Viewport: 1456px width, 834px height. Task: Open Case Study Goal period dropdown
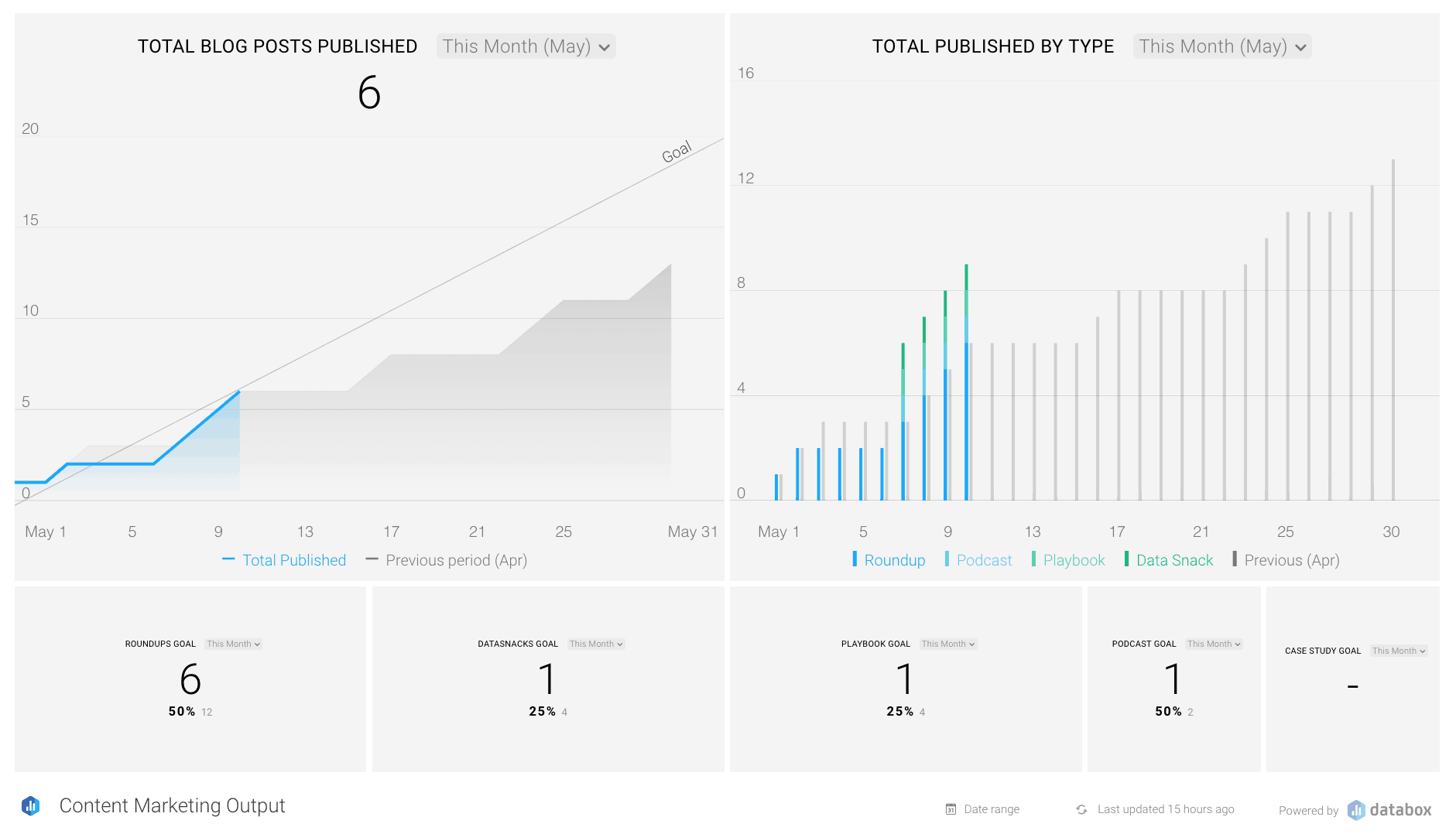1398,651
